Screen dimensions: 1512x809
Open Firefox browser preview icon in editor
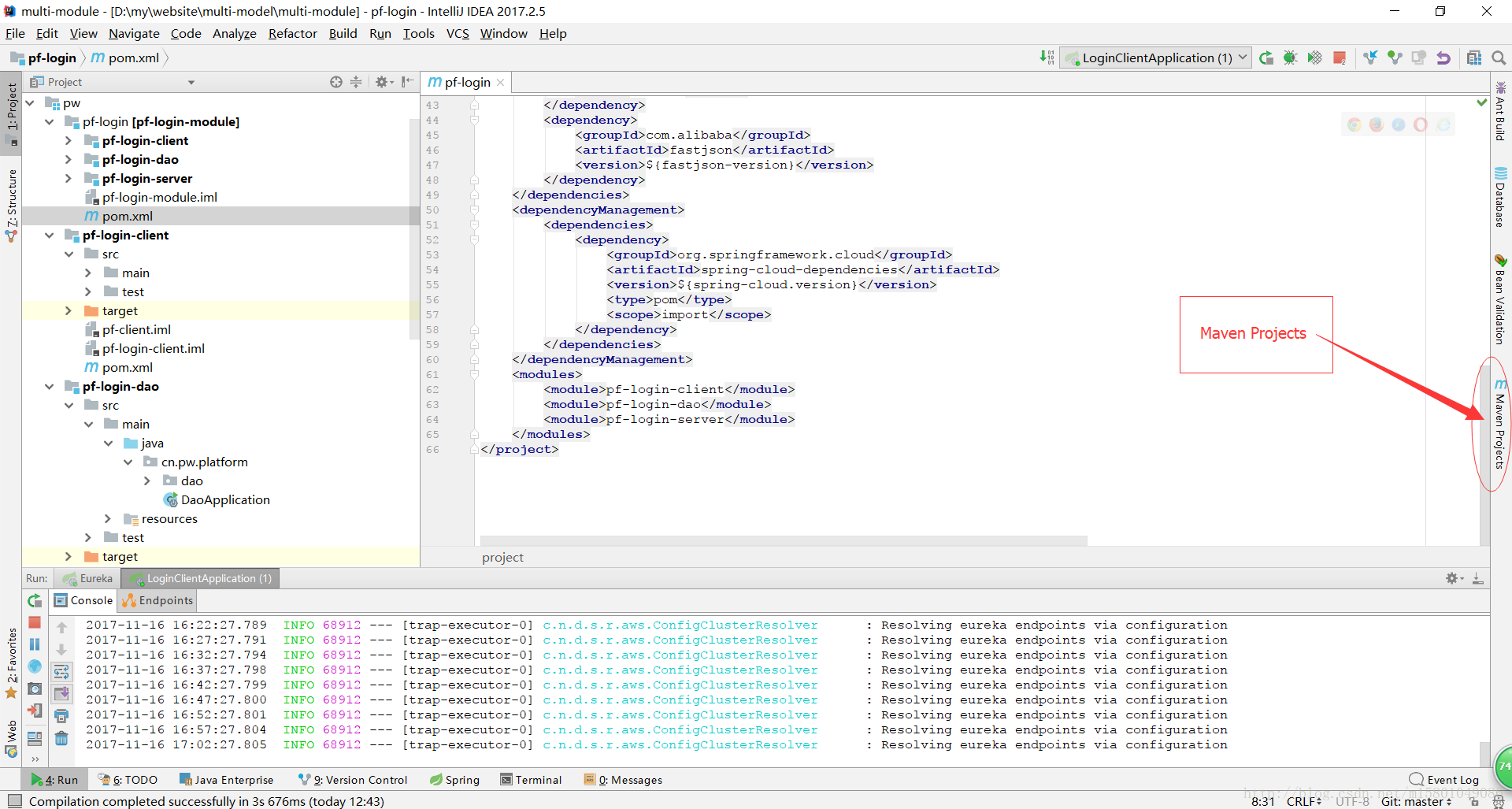(x=1376, y=124)
